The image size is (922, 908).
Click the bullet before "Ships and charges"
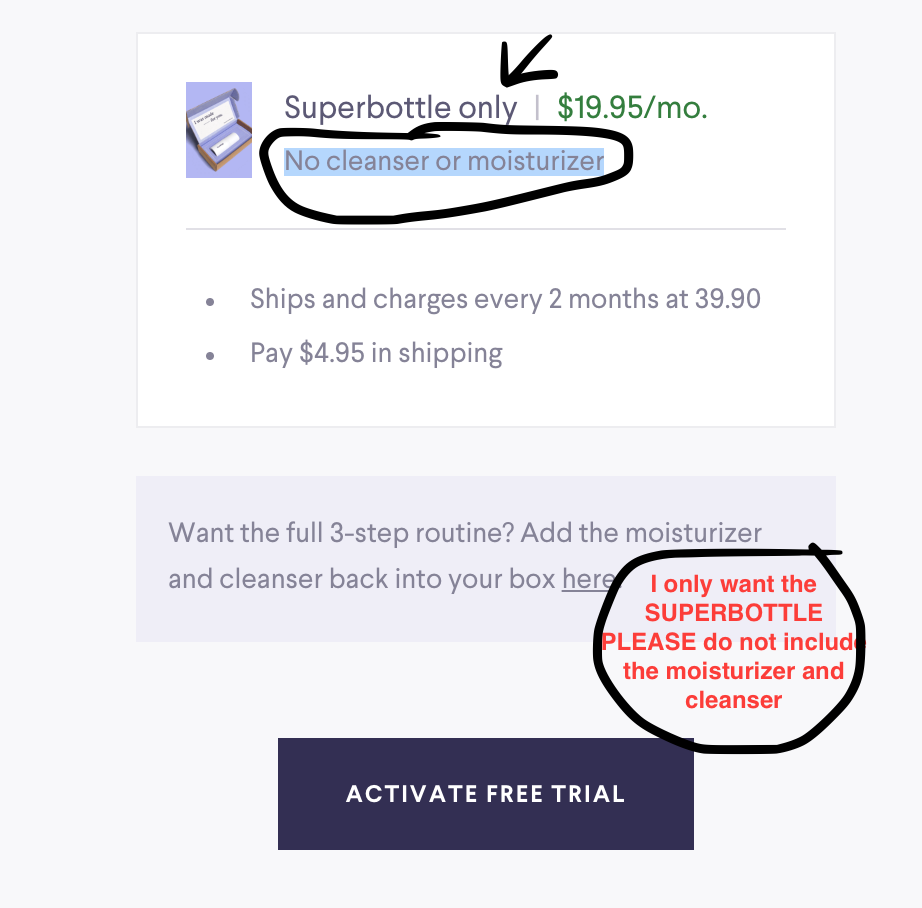(x=209, y=300)
